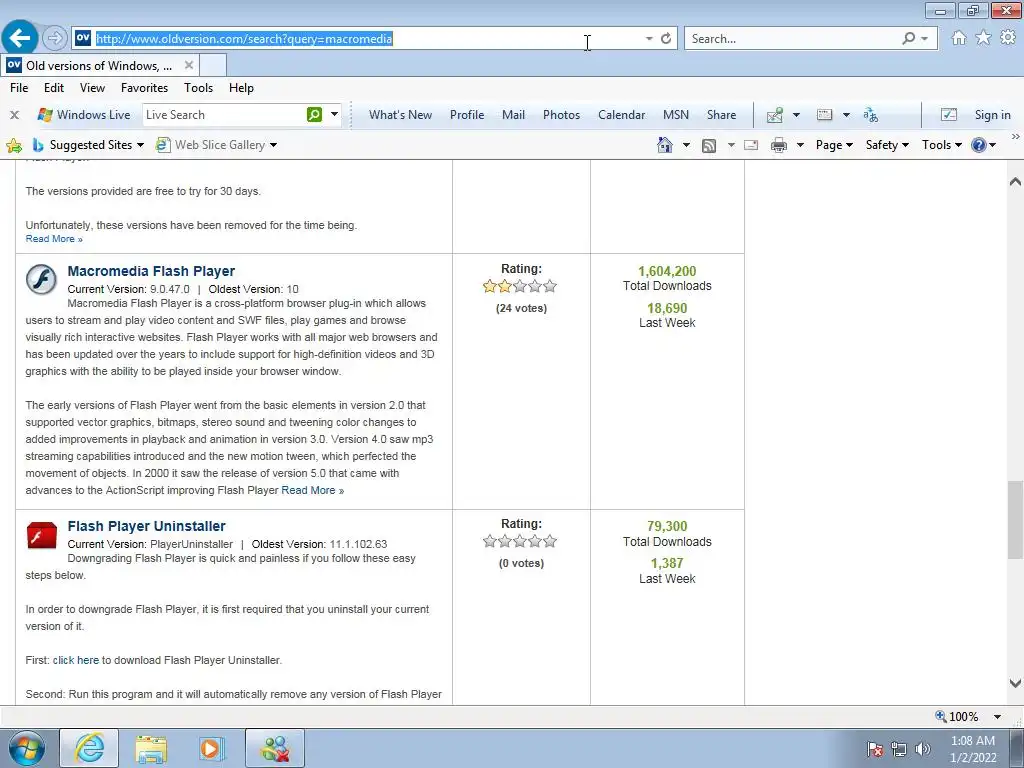Click the Add to Favorites Bar star icon
This screenshot has width=1024, height=768.
(x=14, y=145)
